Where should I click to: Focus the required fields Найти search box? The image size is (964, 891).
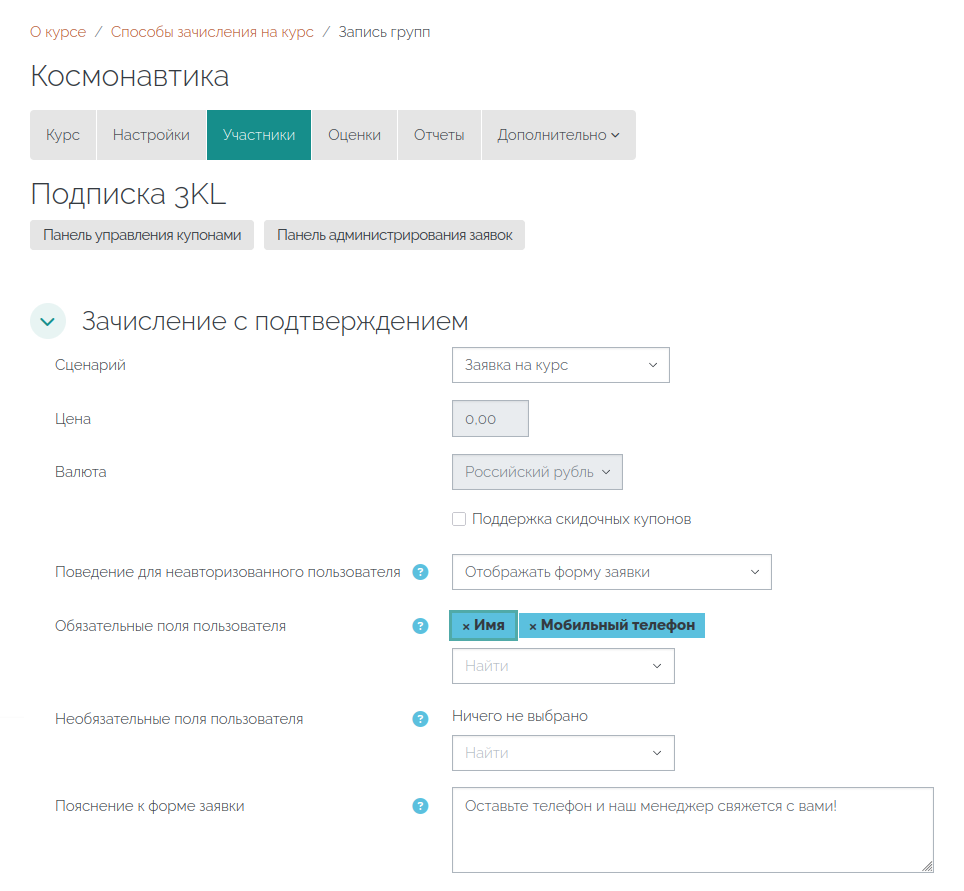pyautogui.click(x=563, y=666)
